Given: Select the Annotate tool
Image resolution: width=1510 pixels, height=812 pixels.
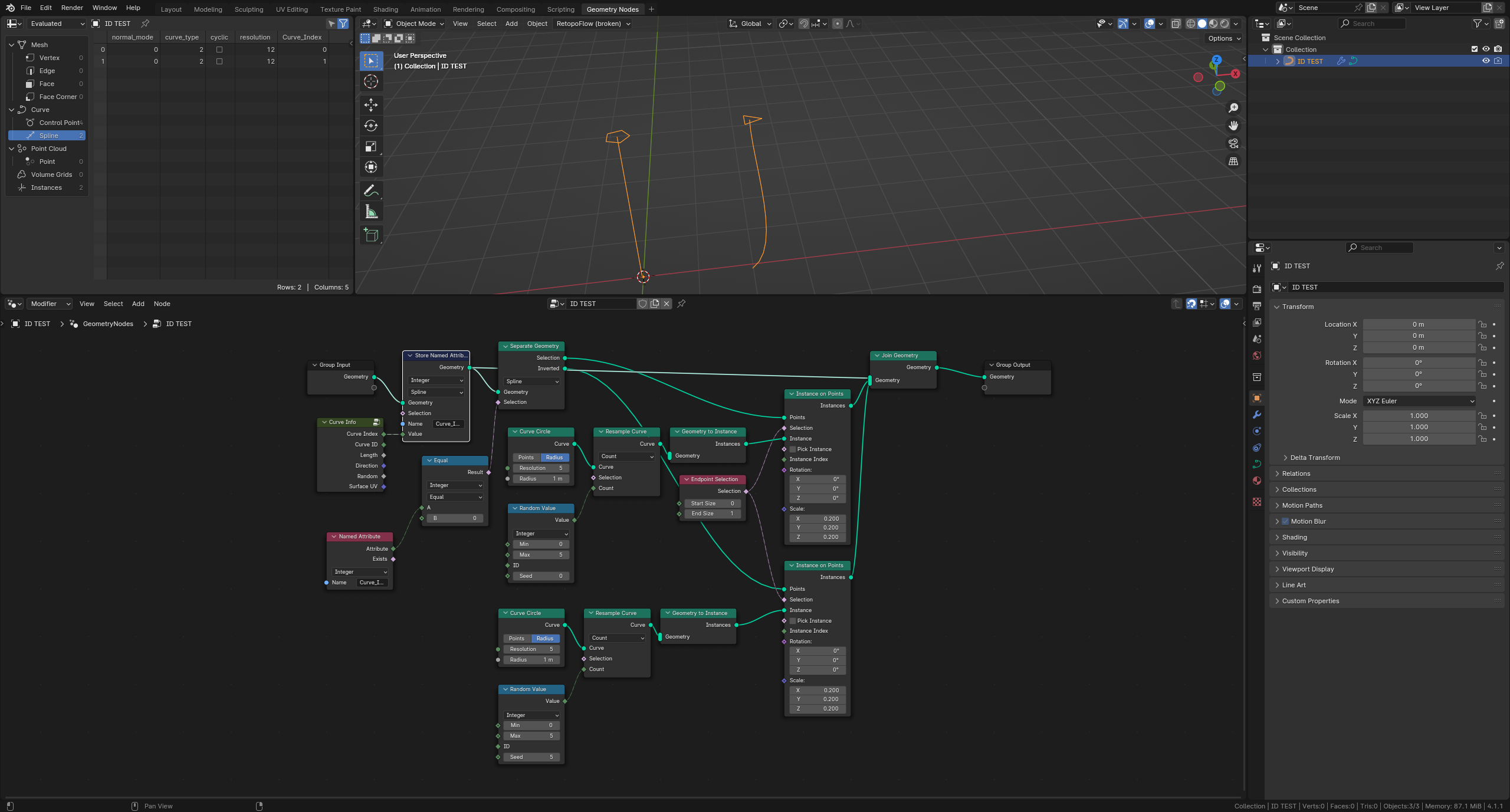Looking at the screenshot, I should 371,190.
